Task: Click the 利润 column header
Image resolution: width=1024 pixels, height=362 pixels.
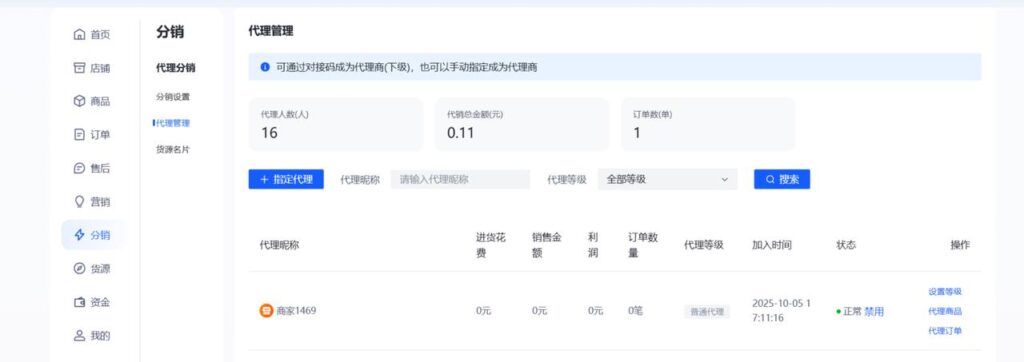Action: 593,246
